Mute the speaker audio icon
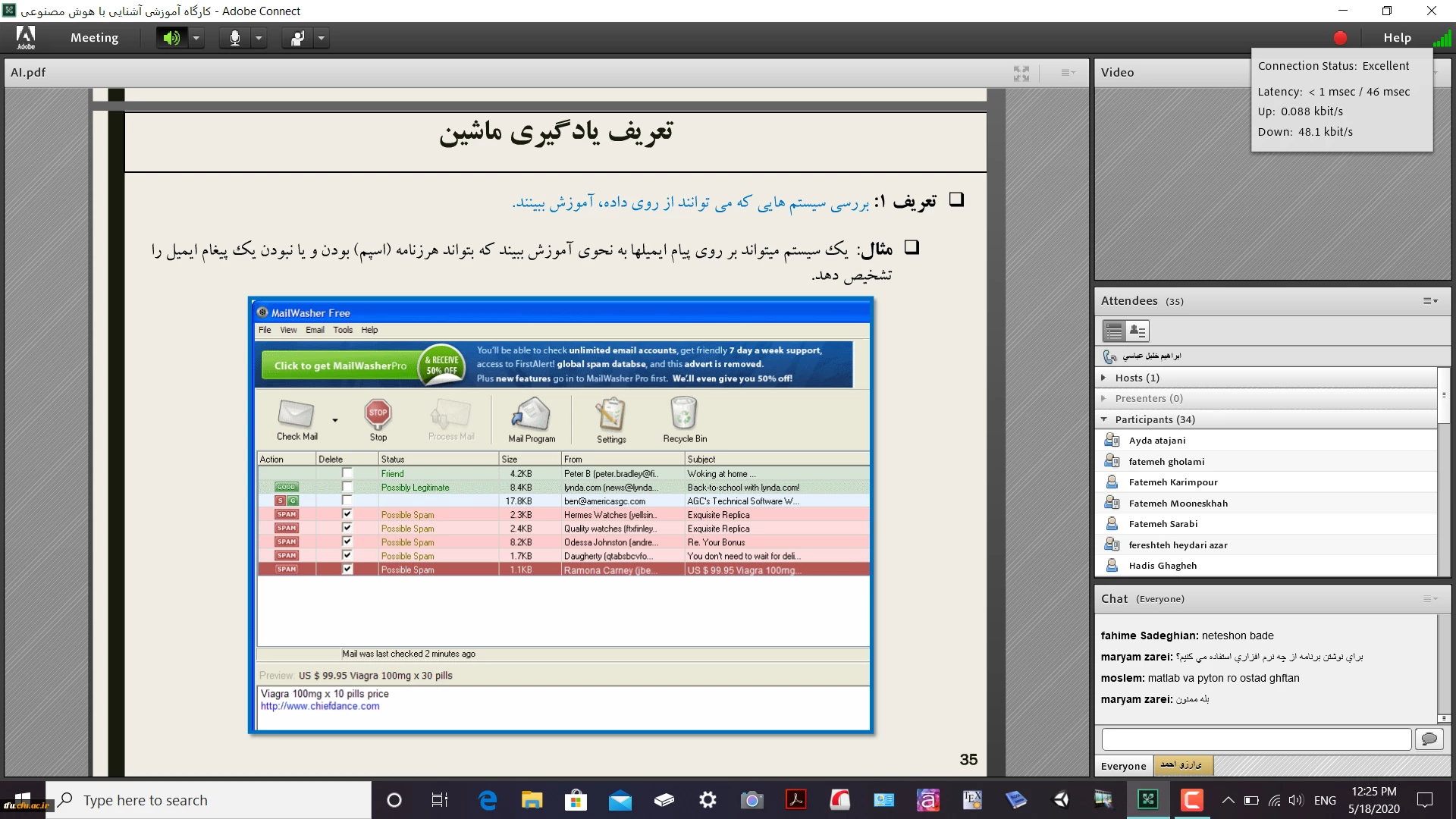Image resolution: width=1456 pixels, height=819 pixels. point(171,38)
